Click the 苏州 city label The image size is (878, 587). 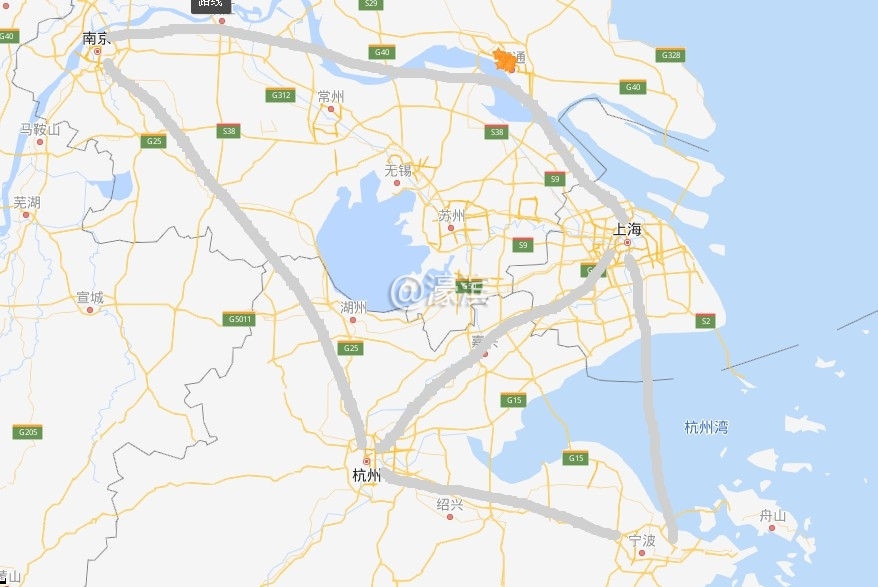451,215
